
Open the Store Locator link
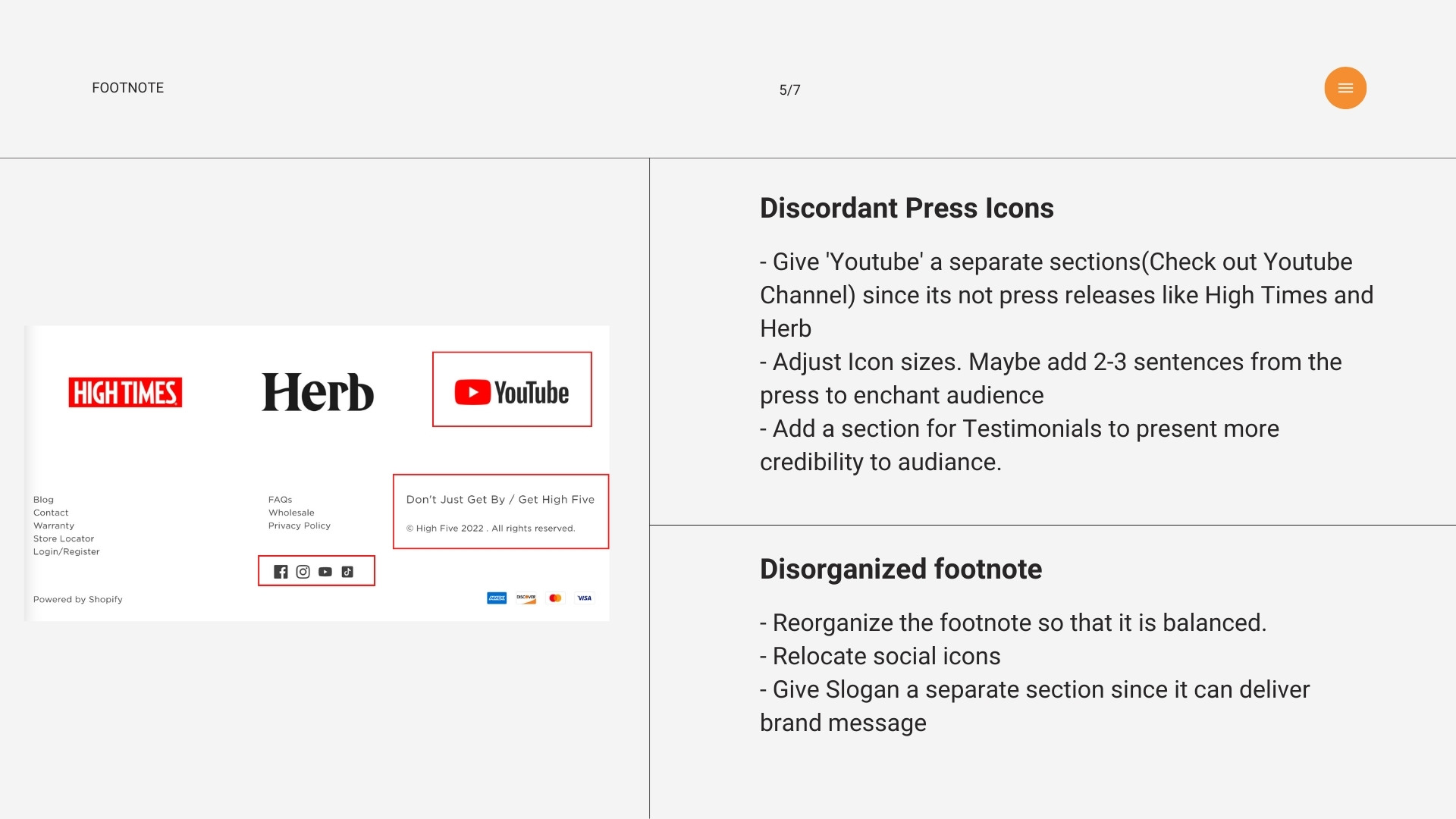64,539
